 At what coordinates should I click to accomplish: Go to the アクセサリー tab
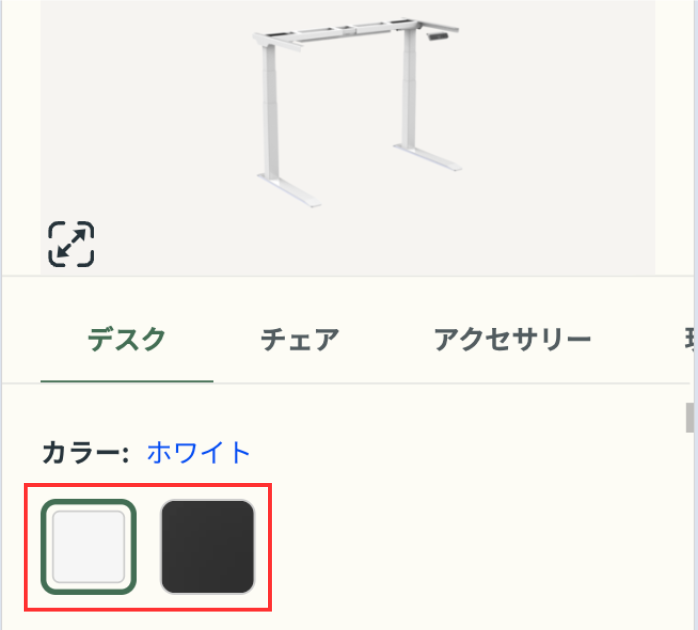click(x=512, y=340)
